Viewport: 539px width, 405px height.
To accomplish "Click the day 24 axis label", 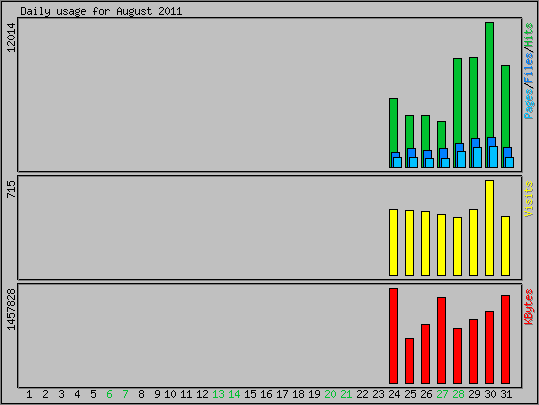I will coord(394,394).
